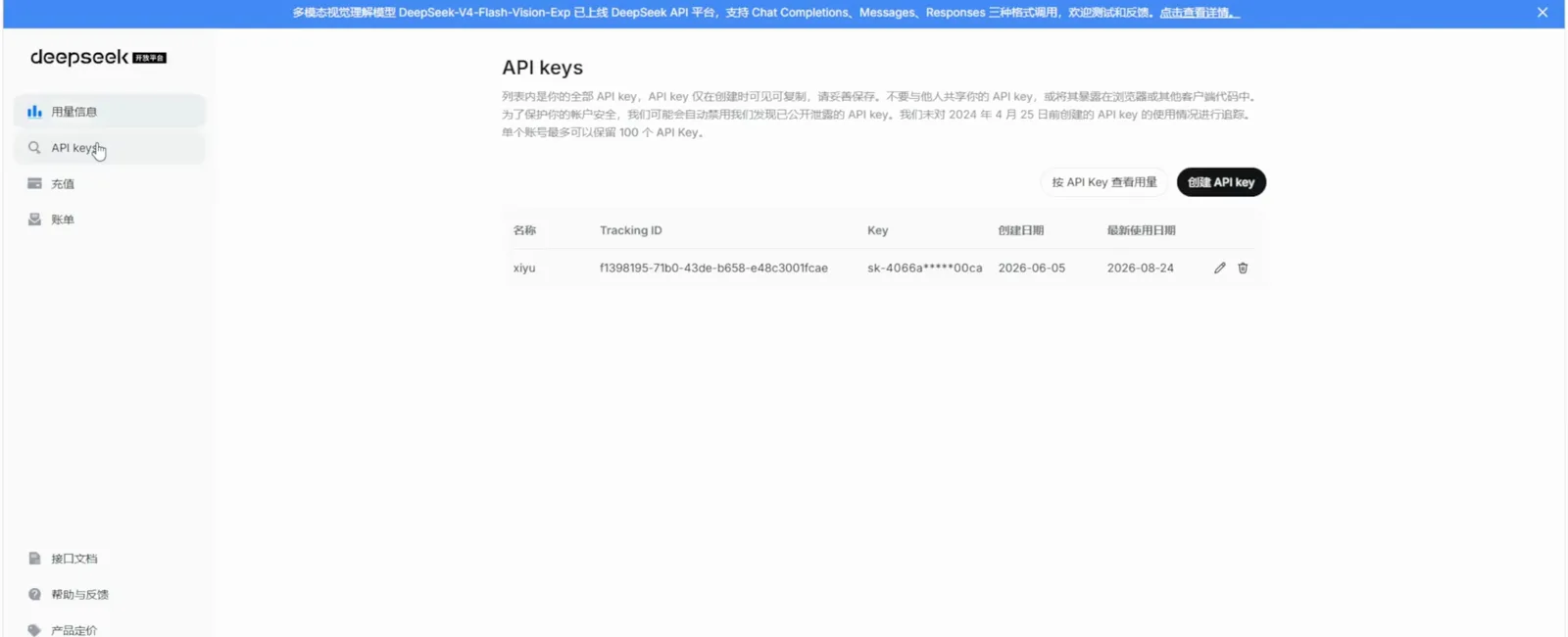Select API keys in sidebar
This screenshot has height=637, width=1568.
click(x=110, y=148)
